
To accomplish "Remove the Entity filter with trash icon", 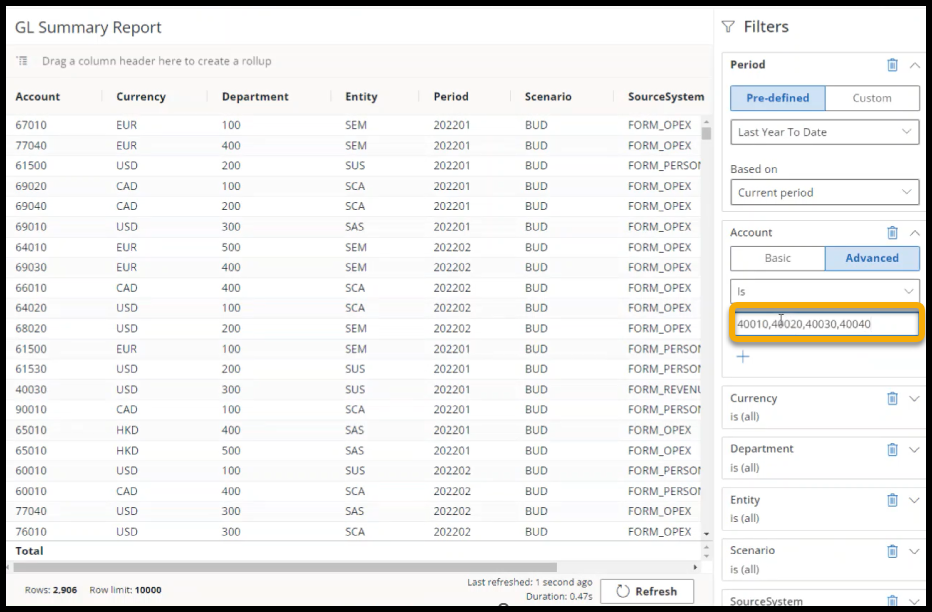I will 892,500.
